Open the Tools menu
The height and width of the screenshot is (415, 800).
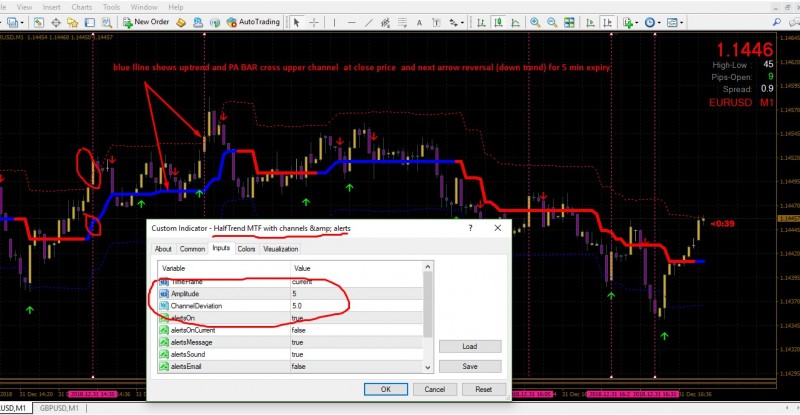click(x=111, y=7)
